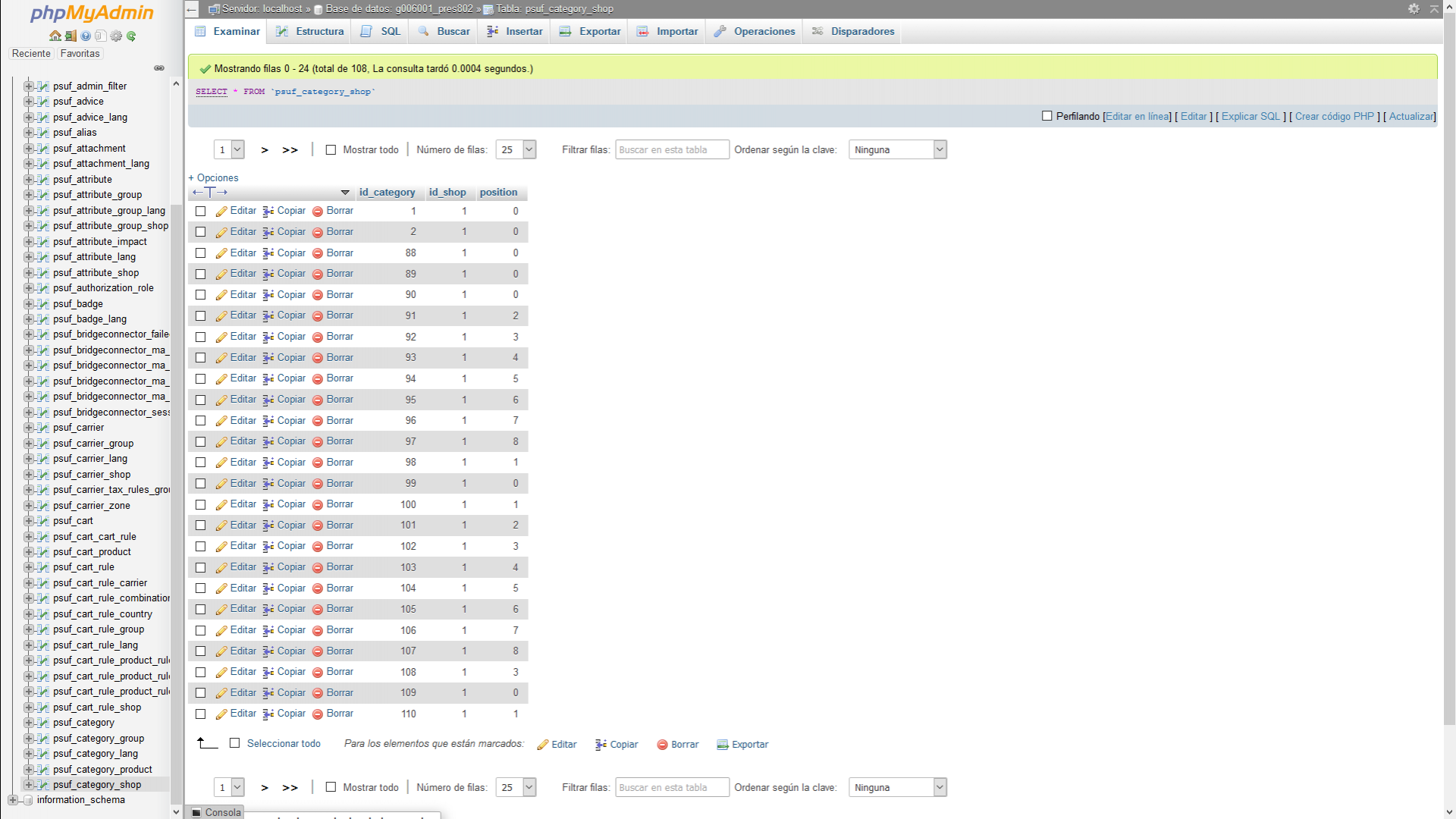Screen dimensions: 1456x819
Task: Check the top Mostrar todo checkbox
Action: 331,150
